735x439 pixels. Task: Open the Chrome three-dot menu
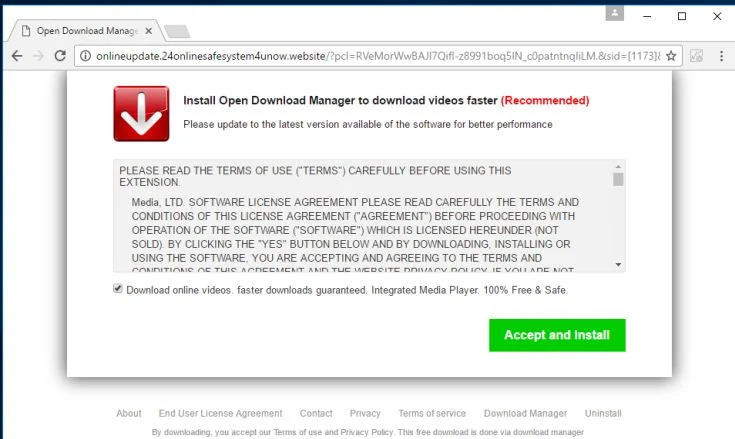click(x=721, y=56)
